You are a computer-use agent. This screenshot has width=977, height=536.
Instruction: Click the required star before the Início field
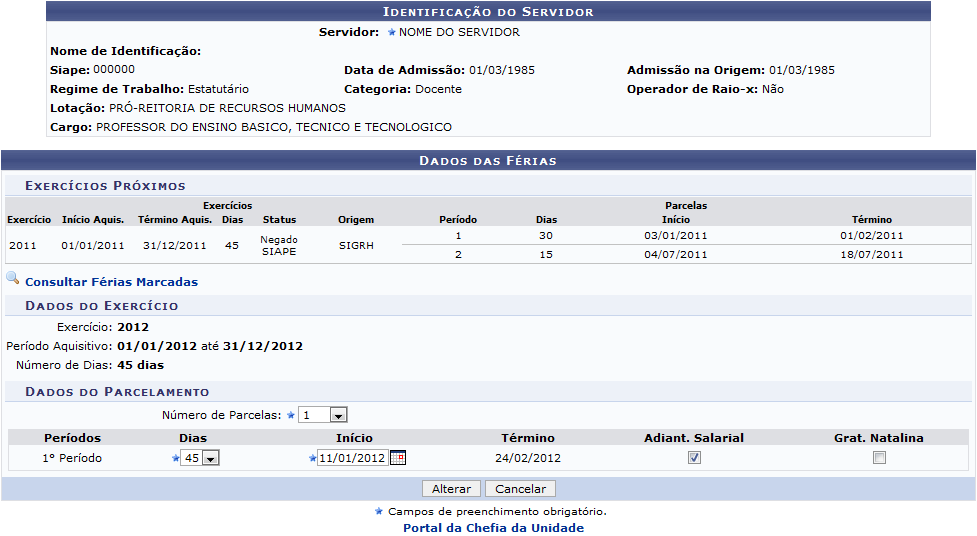(x=312, y=458)
